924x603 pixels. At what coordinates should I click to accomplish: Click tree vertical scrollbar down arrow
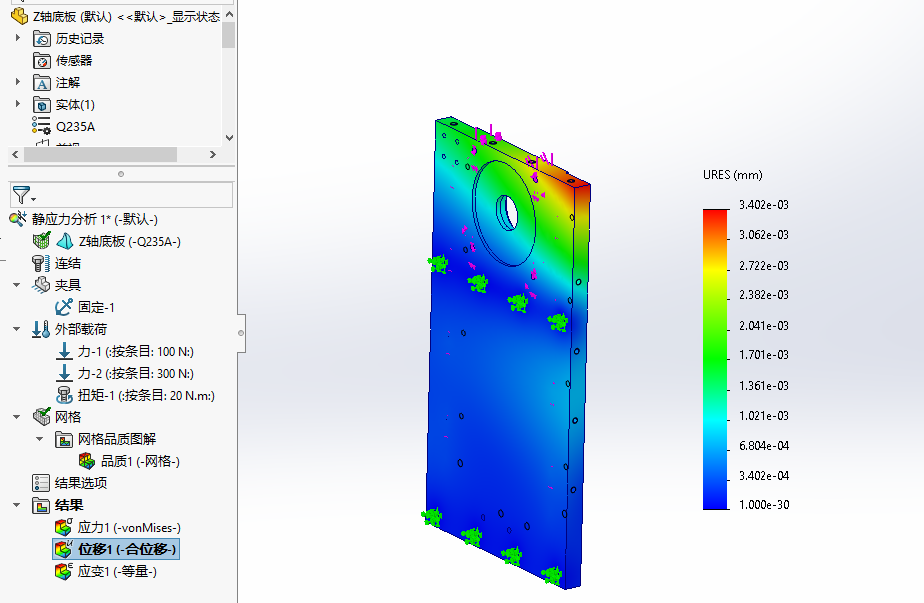click(x=229, y=138)
